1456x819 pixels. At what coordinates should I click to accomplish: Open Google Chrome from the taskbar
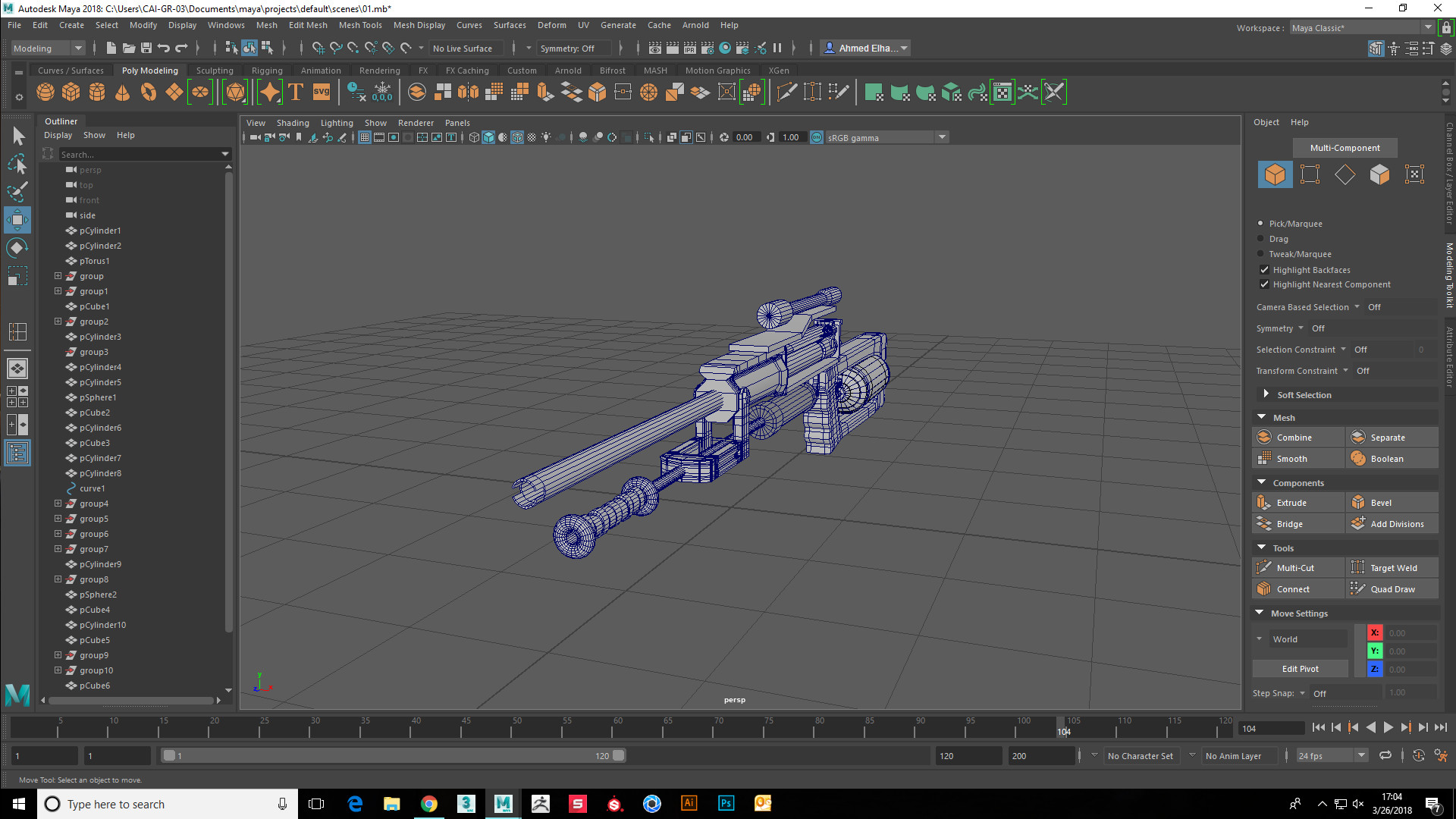point(429,804)
